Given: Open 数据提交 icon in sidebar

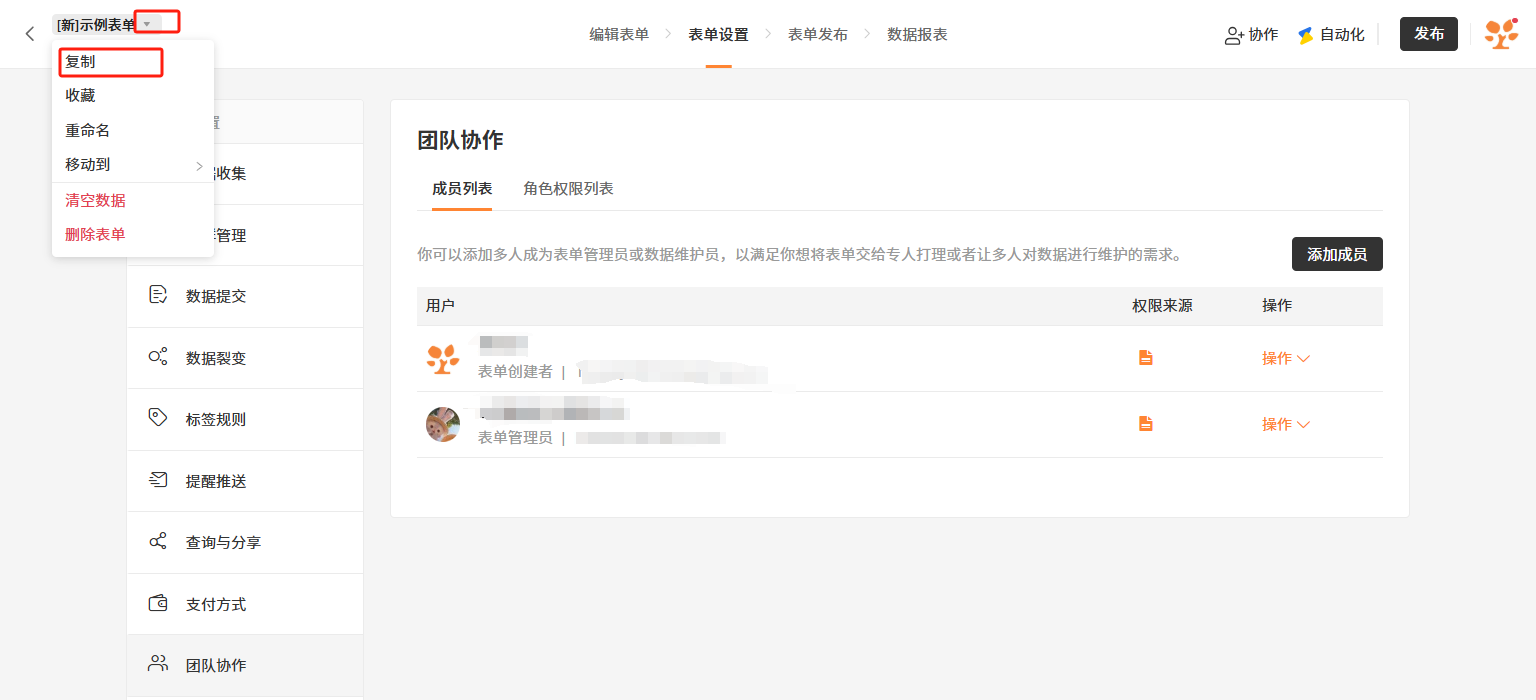Looking at the screenshot, I should point(158,295).
